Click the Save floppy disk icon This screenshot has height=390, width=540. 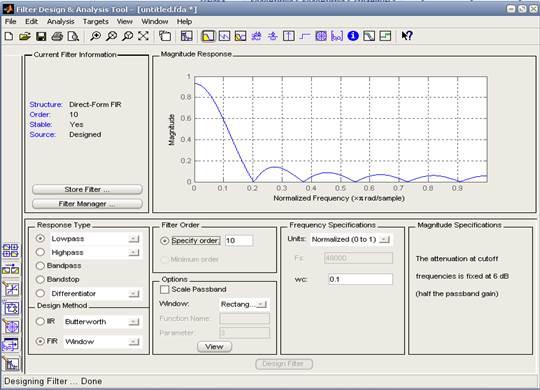[41, 36]
